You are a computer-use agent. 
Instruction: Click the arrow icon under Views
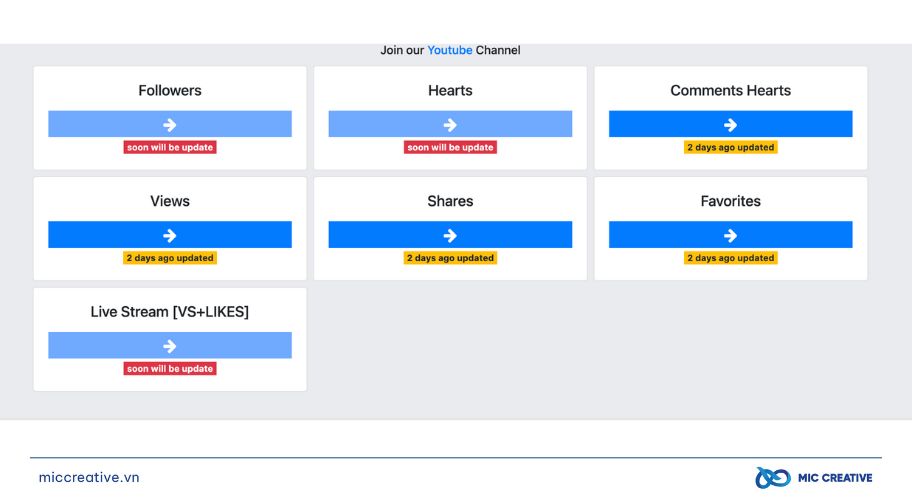tap(169, 235)
